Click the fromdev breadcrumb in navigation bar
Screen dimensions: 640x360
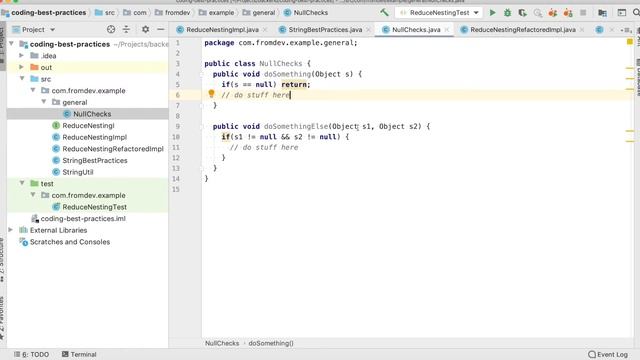point(177,13)
